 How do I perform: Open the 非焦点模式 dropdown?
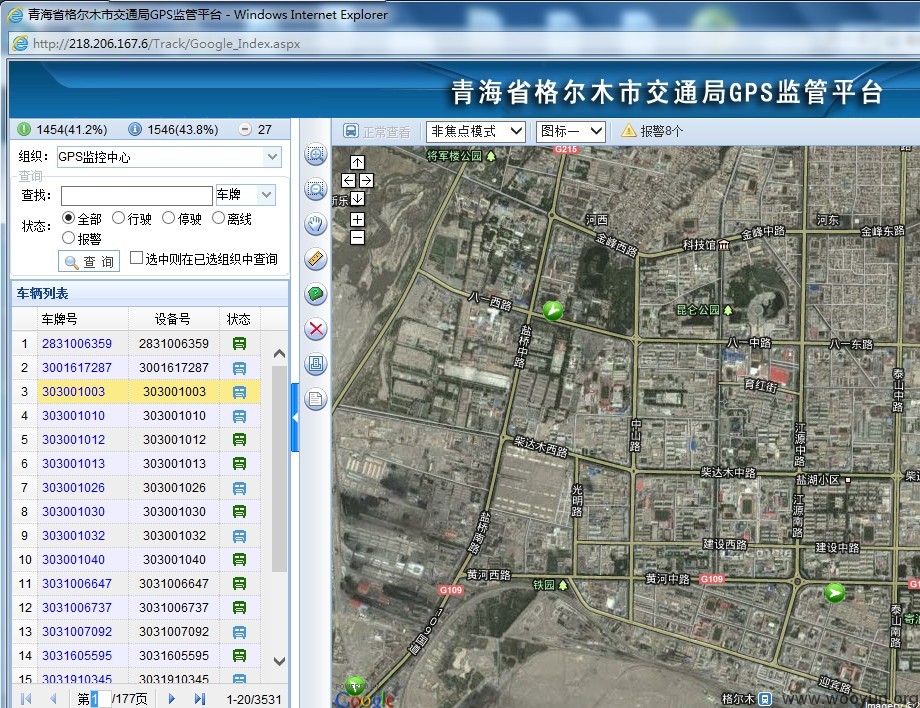475,131
